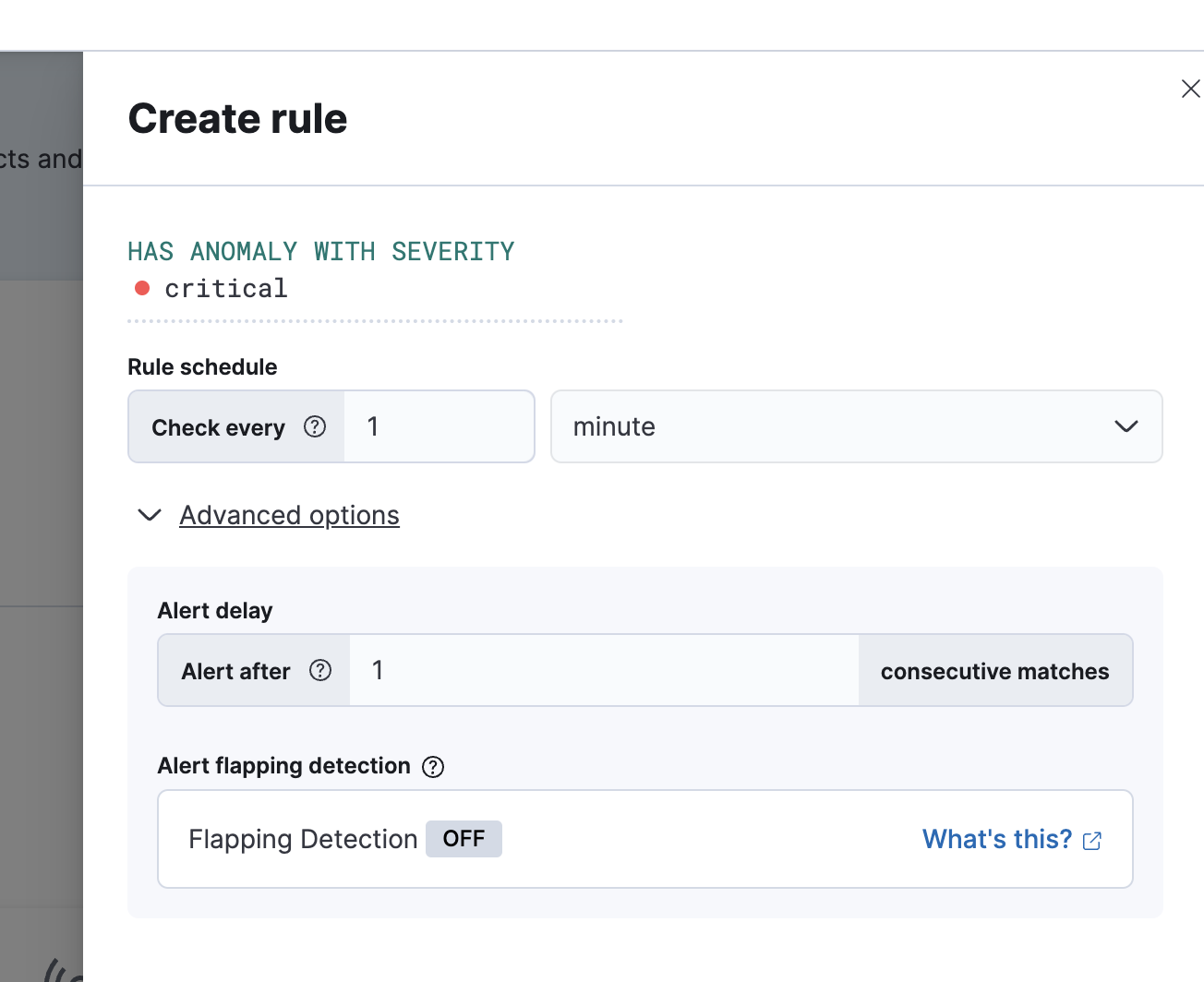1204x982 pixels.
Task: Close the Create rule flyout
Action: coord(1190,89)
